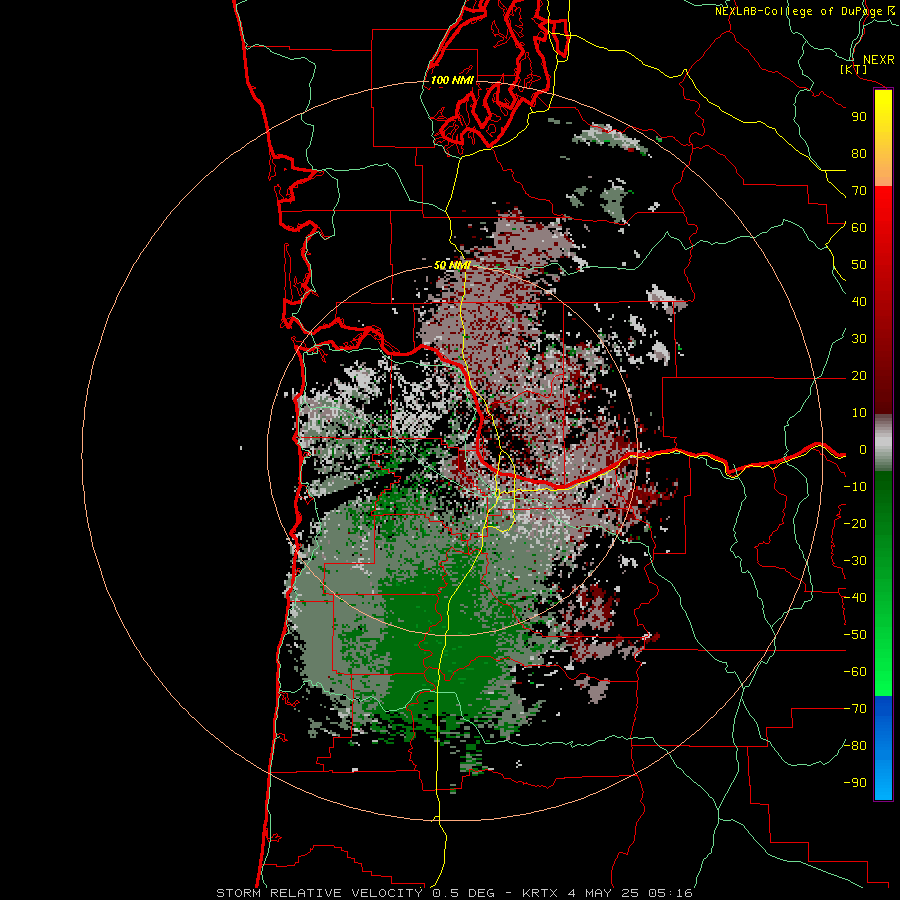
Task: Click the blue bottom segment of the color bar
Action: 883,748
